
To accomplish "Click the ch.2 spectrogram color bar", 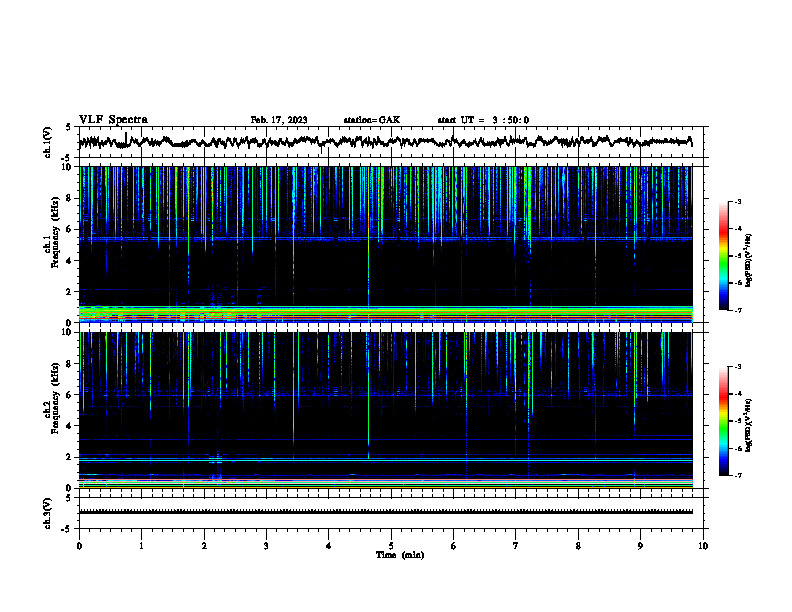I will 723,421.
